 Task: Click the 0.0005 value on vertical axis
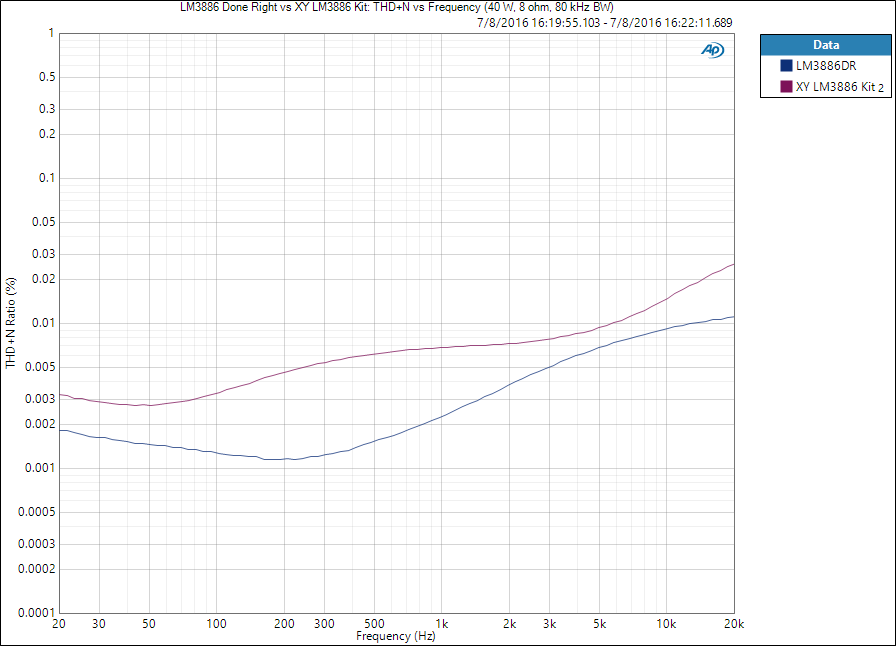pos(37,512)
